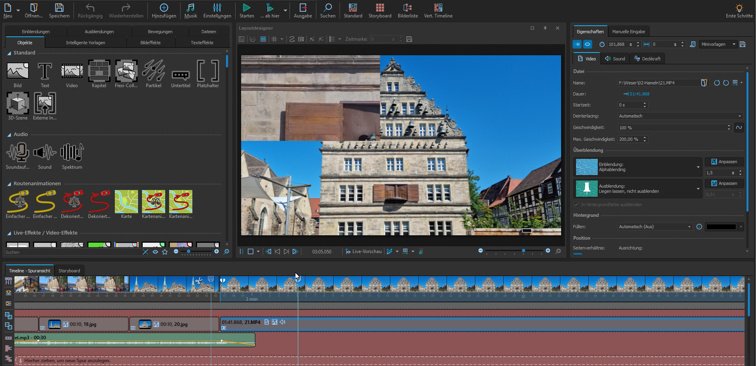This screenshot has height=366, width=756.
Task: Start playback with the Starten icon
Action: [246, 8]
